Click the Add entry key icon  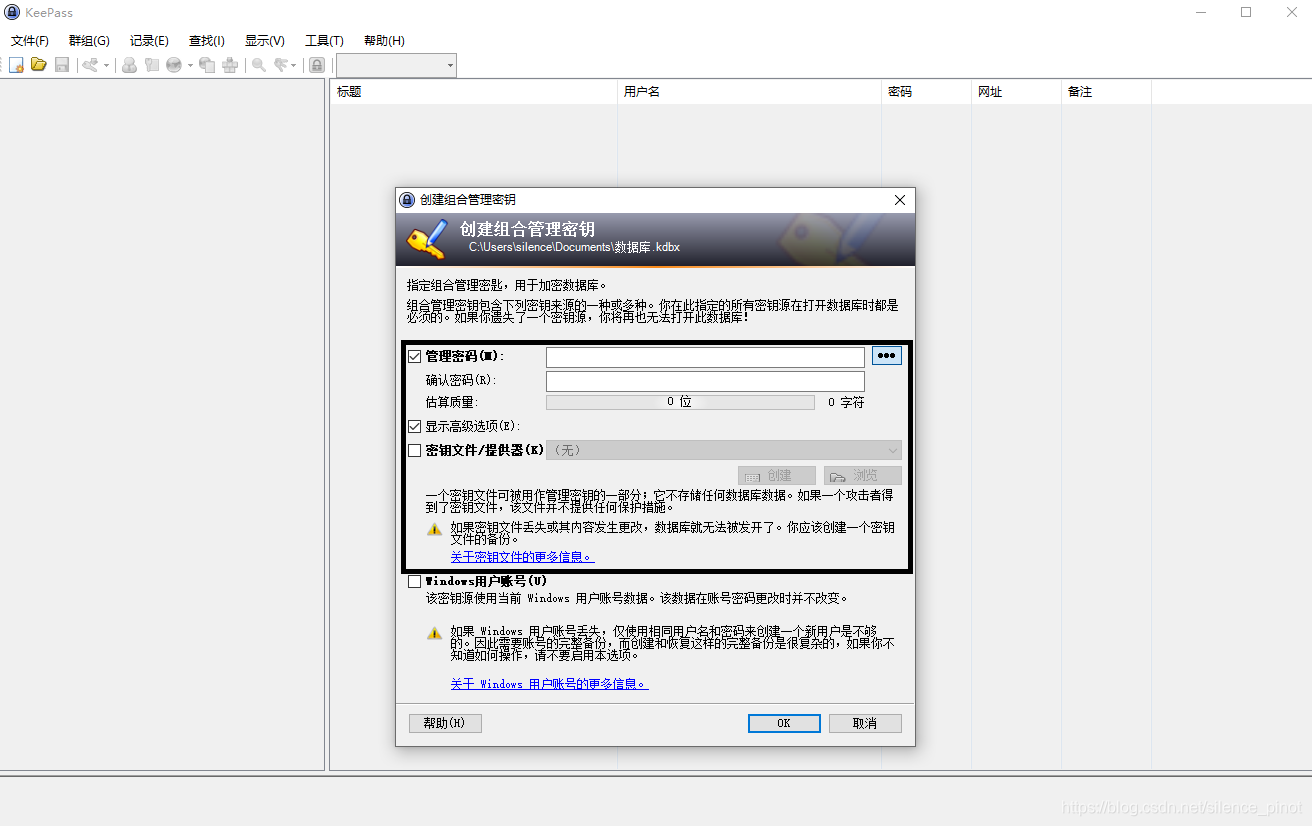tap(90, 65)
